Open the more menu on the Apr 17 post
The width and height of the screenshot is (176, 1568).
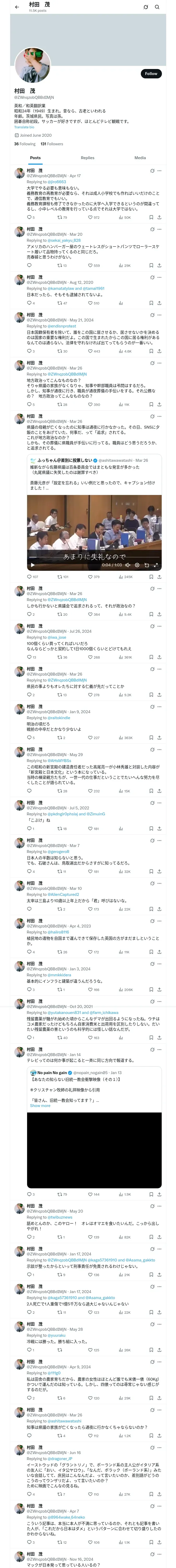pos(160,171)
